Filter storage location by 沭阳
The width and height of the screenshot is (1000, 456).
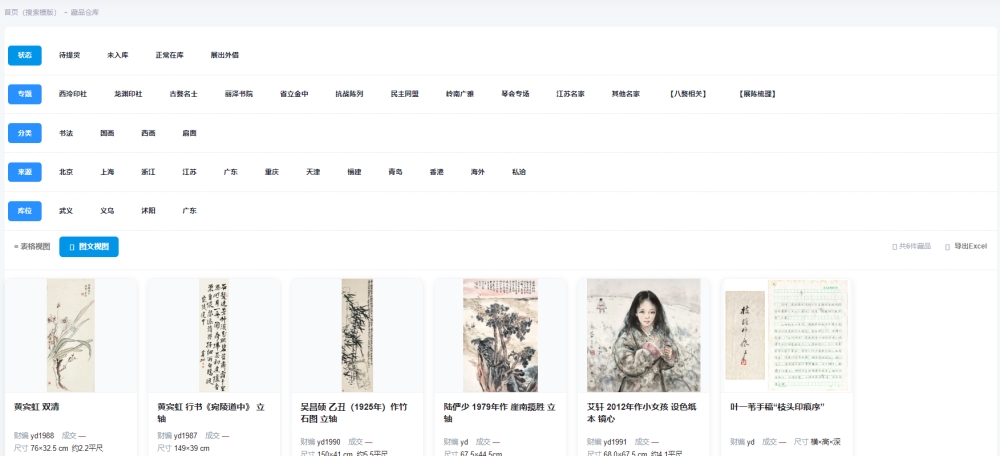pos(149,211)
